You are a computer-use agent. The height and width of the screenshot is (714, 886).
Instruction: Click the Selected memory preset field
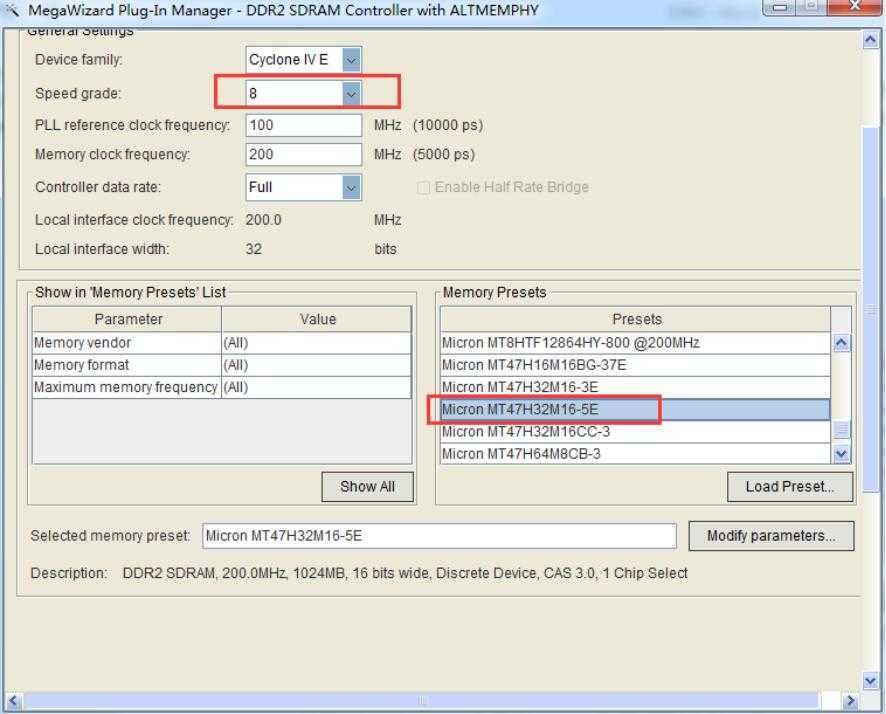pos(439,536)
